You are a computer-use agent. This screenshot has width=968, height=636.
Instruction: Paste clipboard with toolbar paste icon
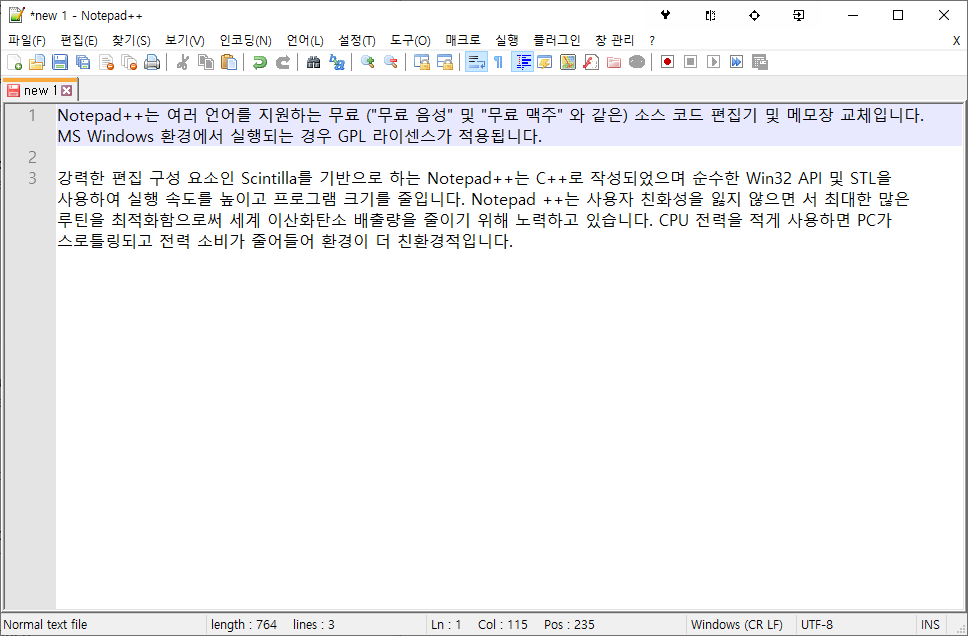(228, 62)
